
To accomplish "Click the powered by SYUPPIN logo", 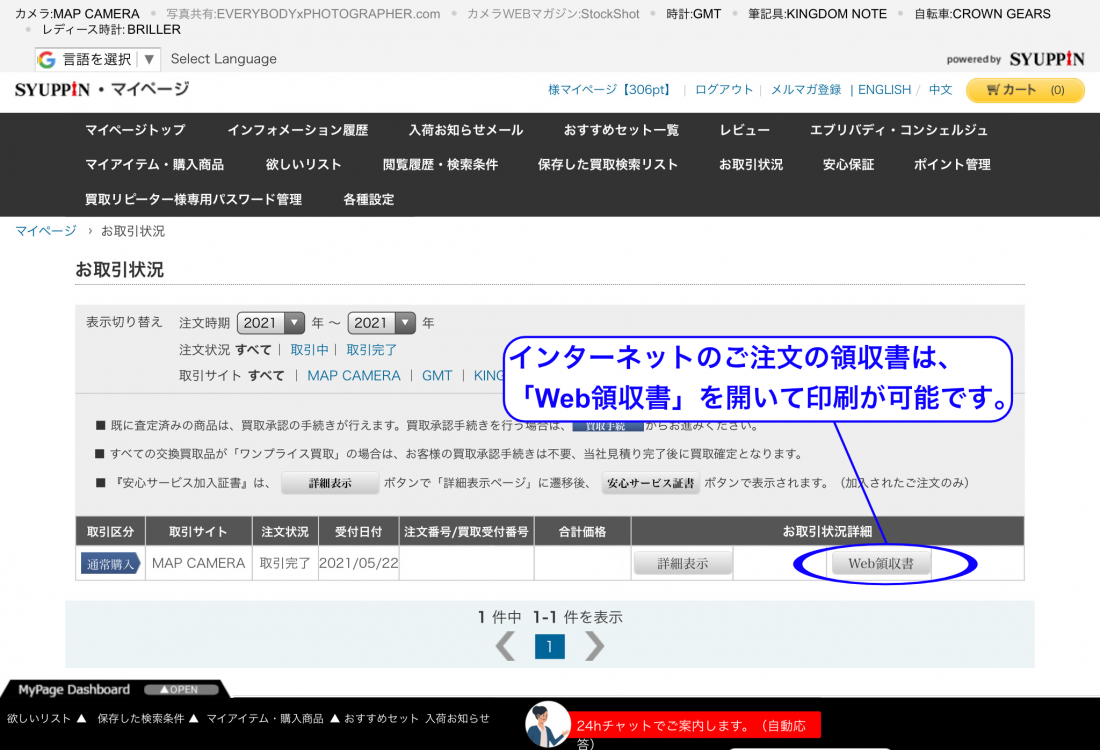I will pos(1015,59).
